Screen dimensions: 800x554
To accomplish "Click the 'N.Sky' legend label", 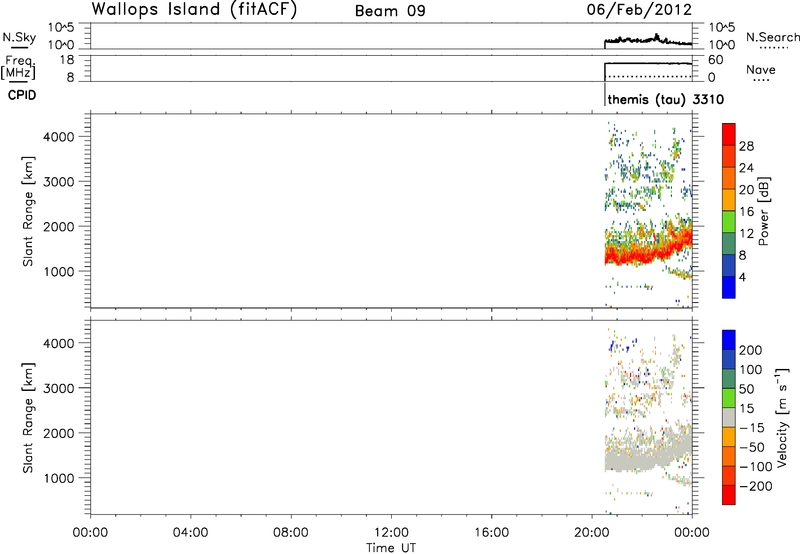I will (x=19, y=37).
